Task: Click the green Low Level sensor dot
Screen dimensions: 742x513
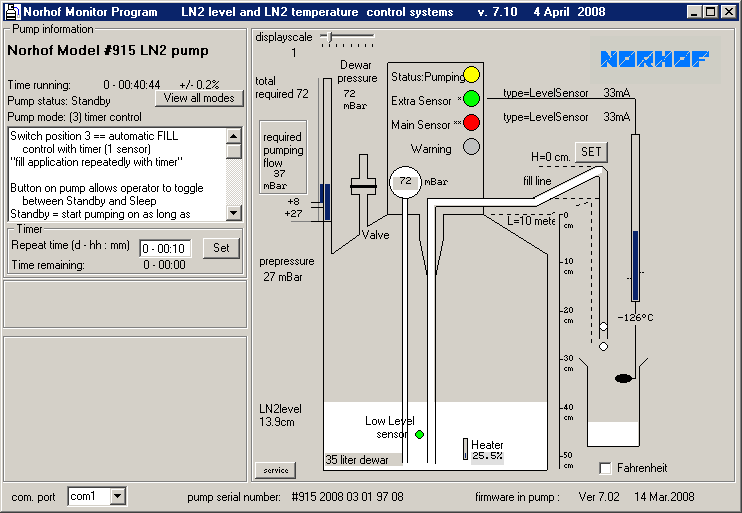Action: (419, 434)
